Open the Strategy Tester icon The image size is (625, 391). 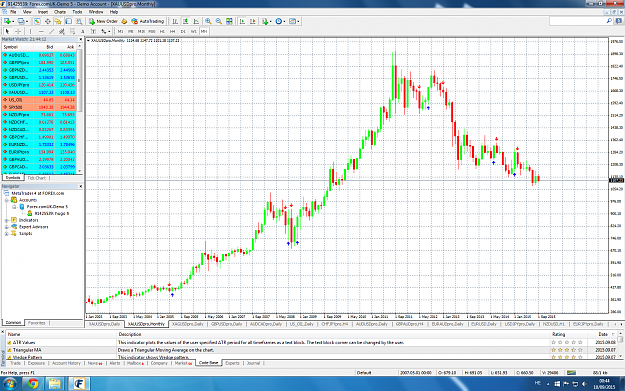[x=79, y=21]
